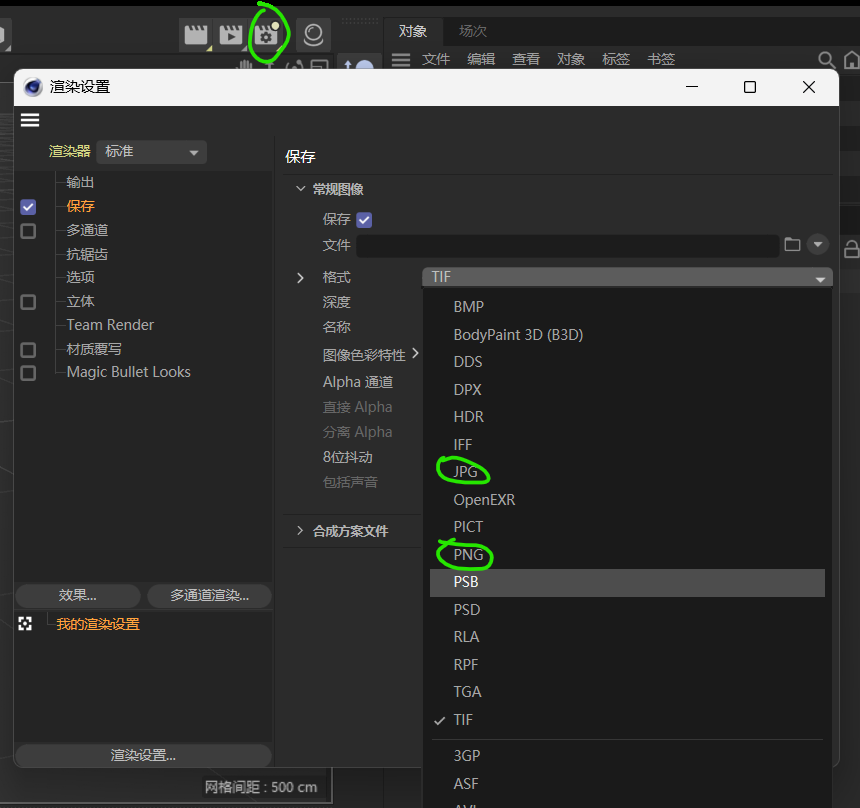Click the render to picture viewer icon
Screen dimensions: 860x808
click(x=231, y=35)
